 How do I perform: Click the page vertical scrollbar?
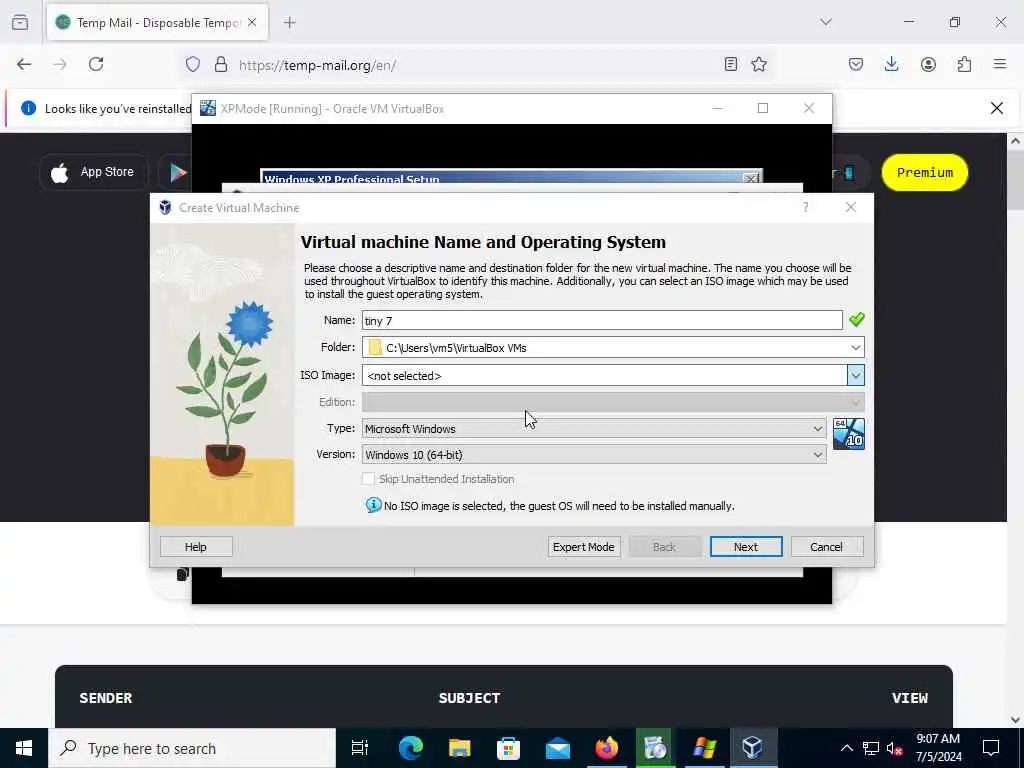(1015, 430)
